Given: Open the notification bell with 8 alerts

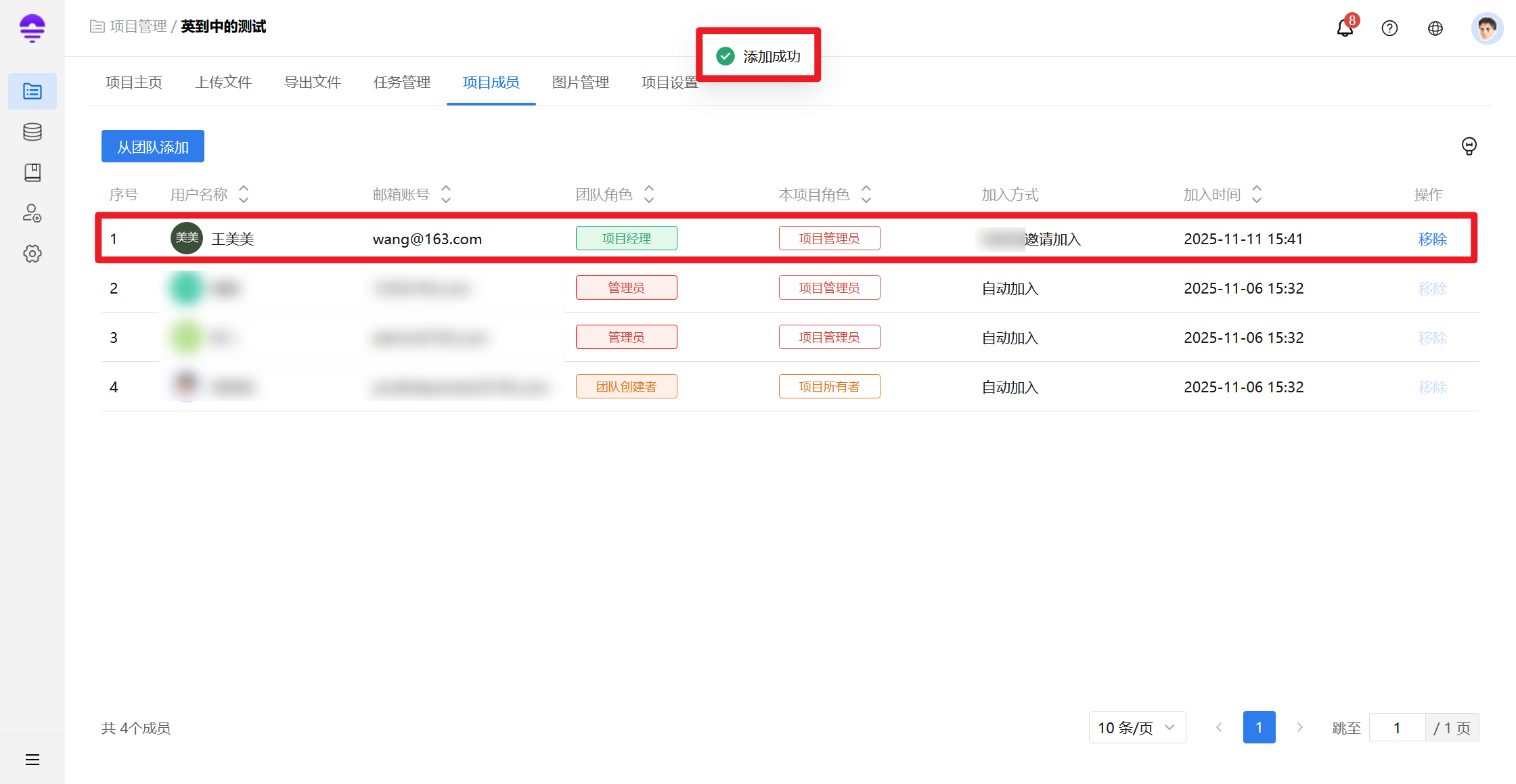Looking at the screenshot, I should pos(1345,28).
